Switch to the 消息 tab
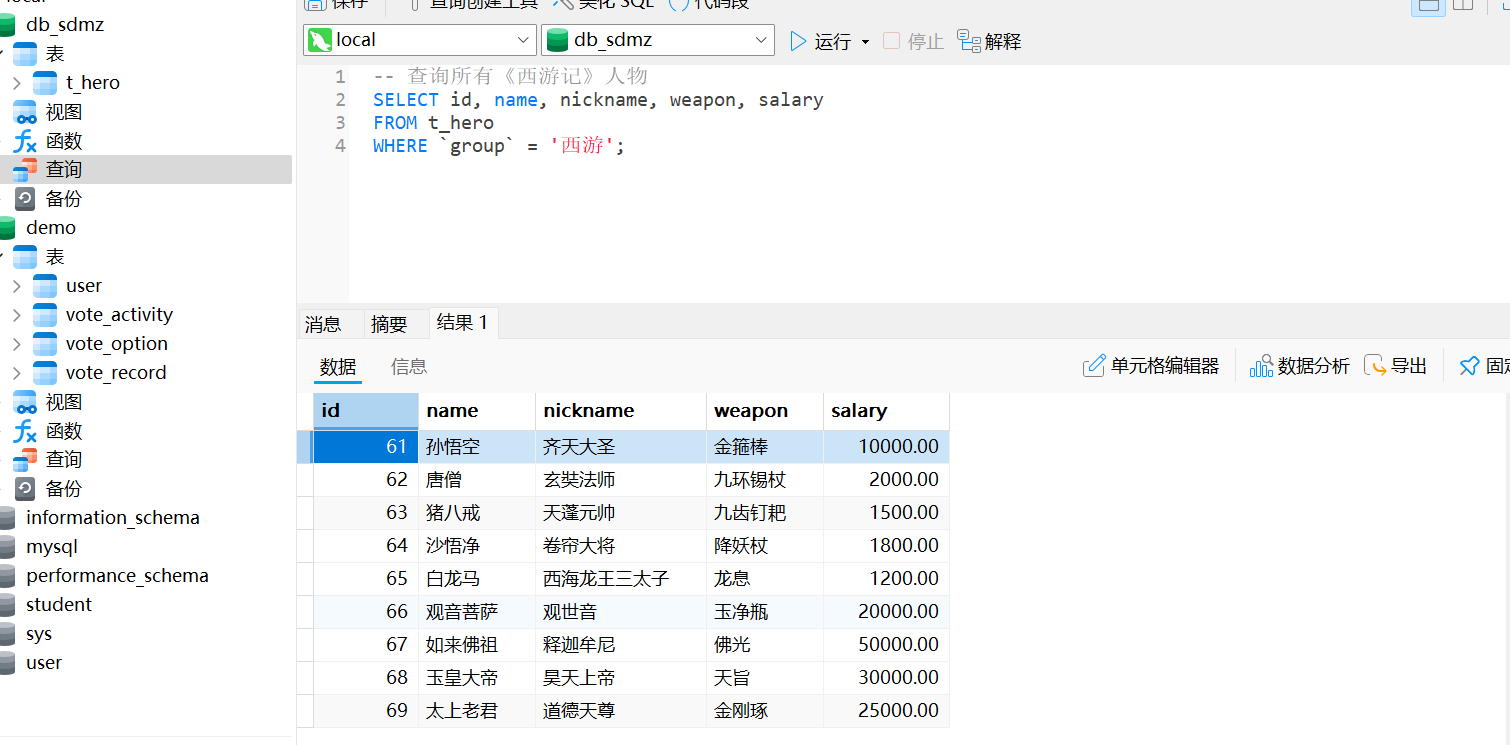This screenshot has width=1510, height=745. tap(323, 324)
